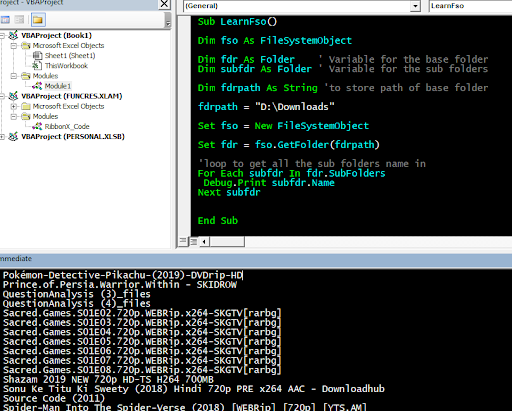The width and height of the screenshot is (512, 411).
Task: Click the code window left scroll arrow
Action: [x=204, y=241]
